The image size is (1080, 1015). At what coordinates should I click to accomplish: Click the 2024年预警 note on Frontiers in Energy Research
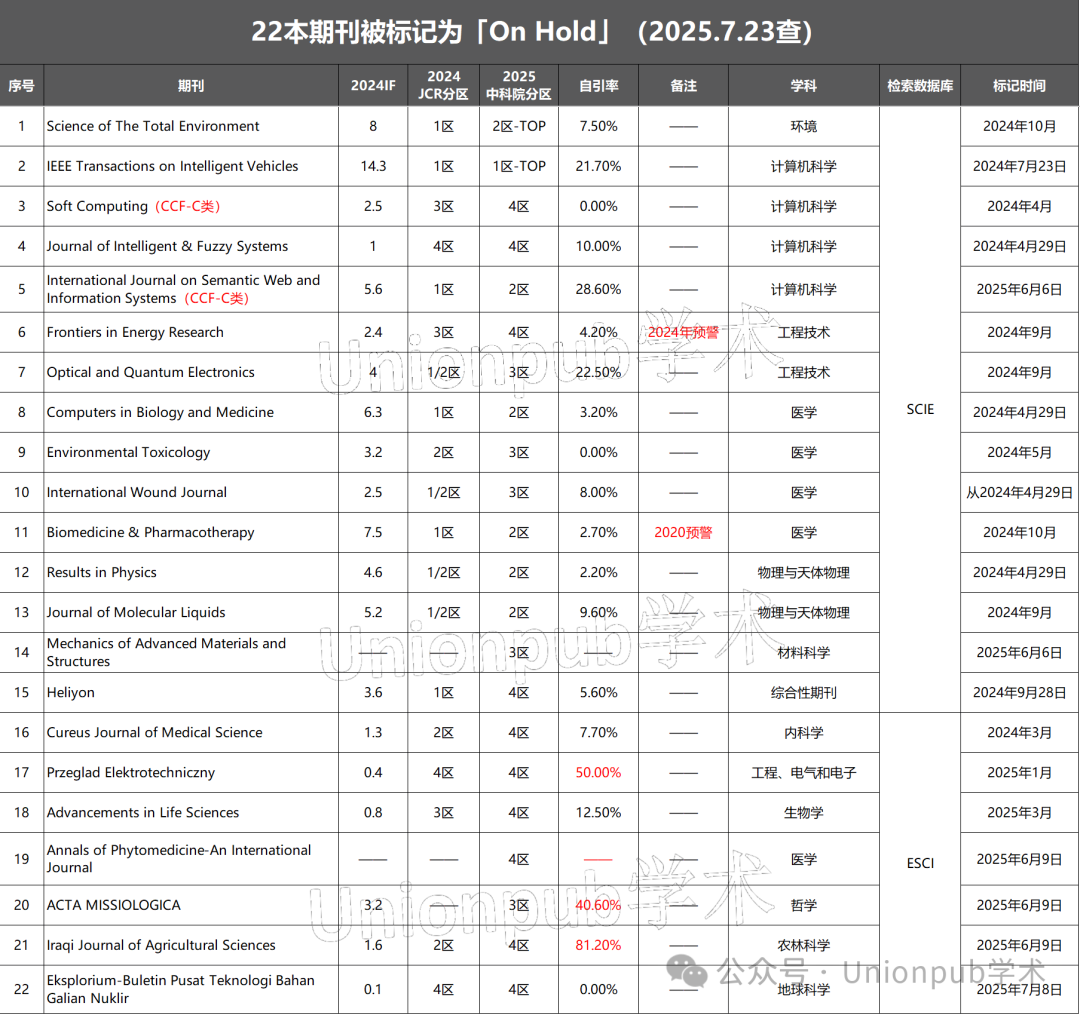[x=683, y=332]
